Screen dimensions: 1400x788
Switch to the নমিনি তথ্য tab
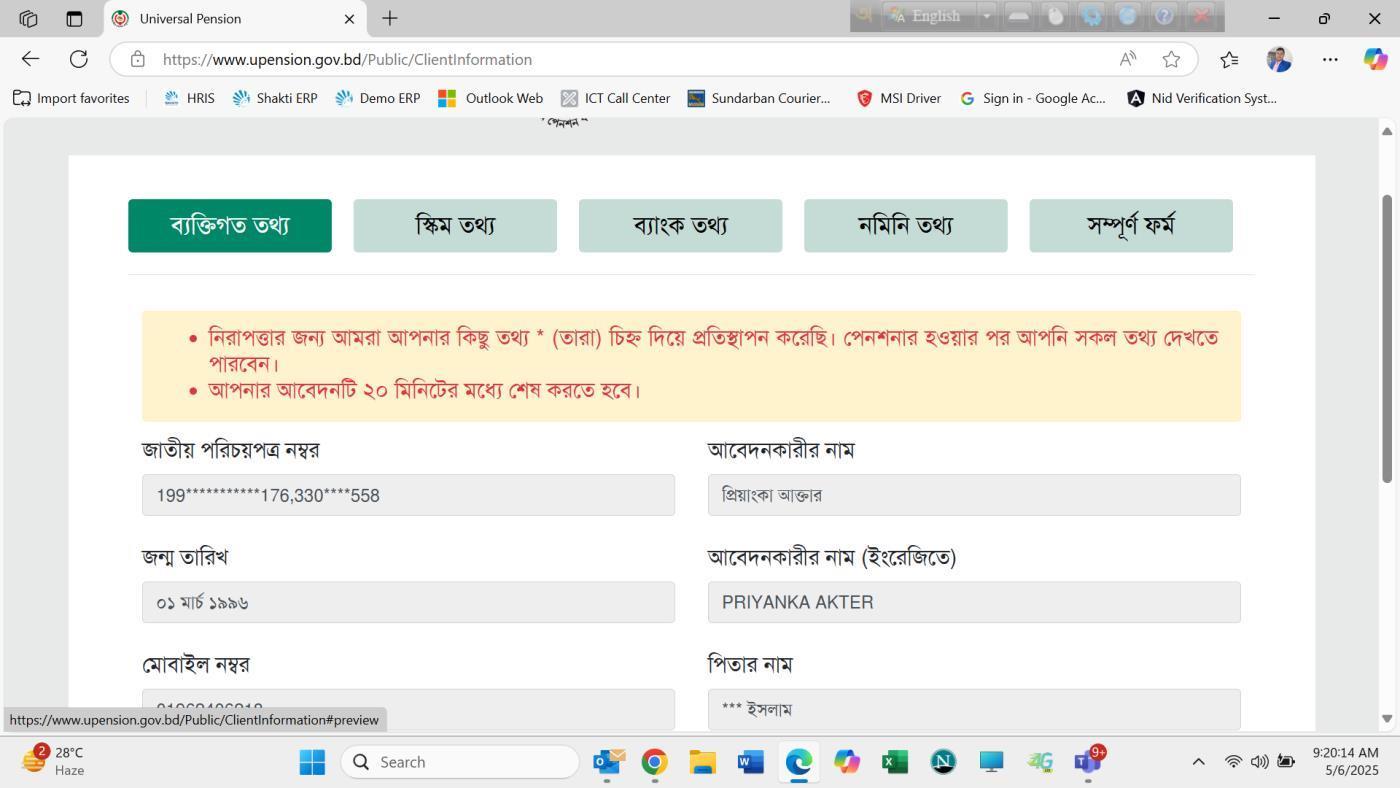pyautogui.click(x=906, y=225)
